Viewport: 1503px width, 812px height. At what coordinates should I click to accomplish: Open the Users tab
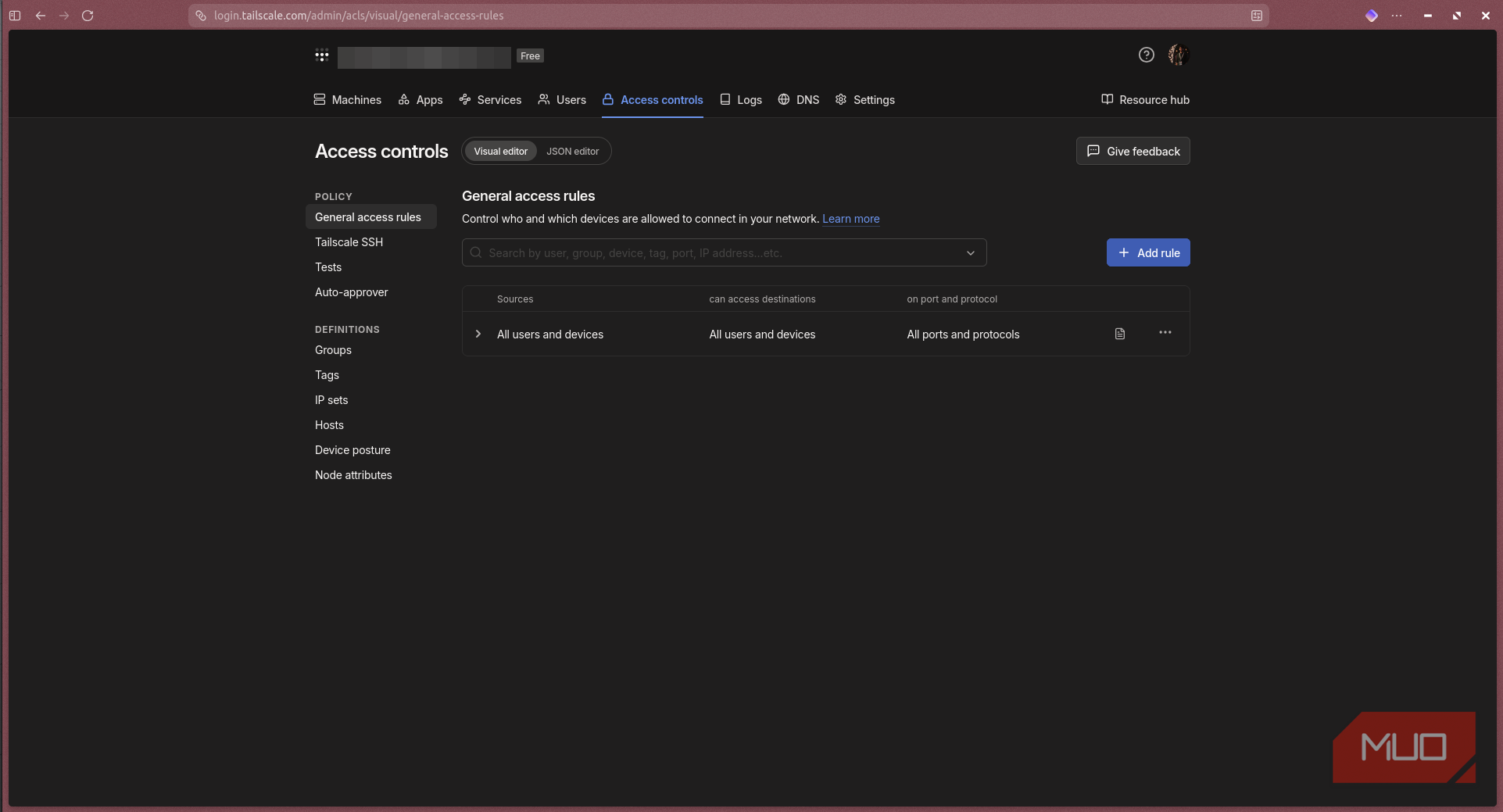(x=562, y=100)
